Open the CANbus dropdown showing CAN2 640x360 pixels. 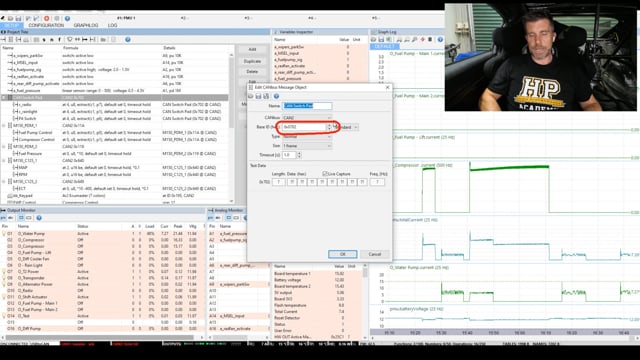point(307,118)
